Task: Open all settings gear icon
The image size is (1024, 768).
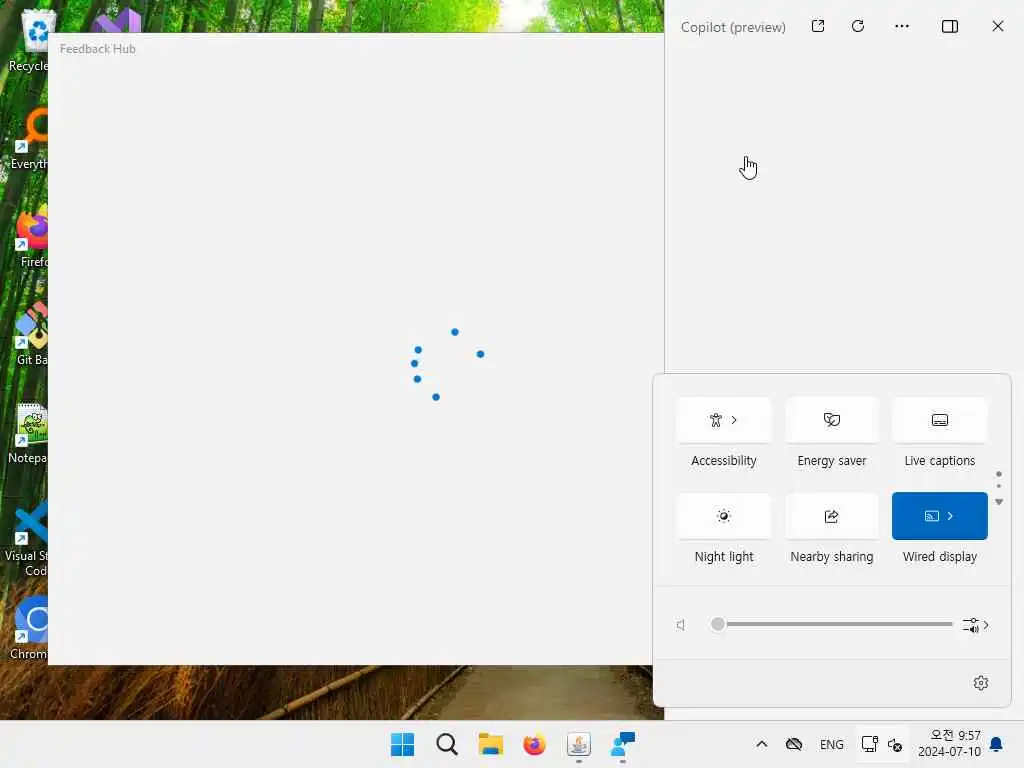Action: click(981, 683)
